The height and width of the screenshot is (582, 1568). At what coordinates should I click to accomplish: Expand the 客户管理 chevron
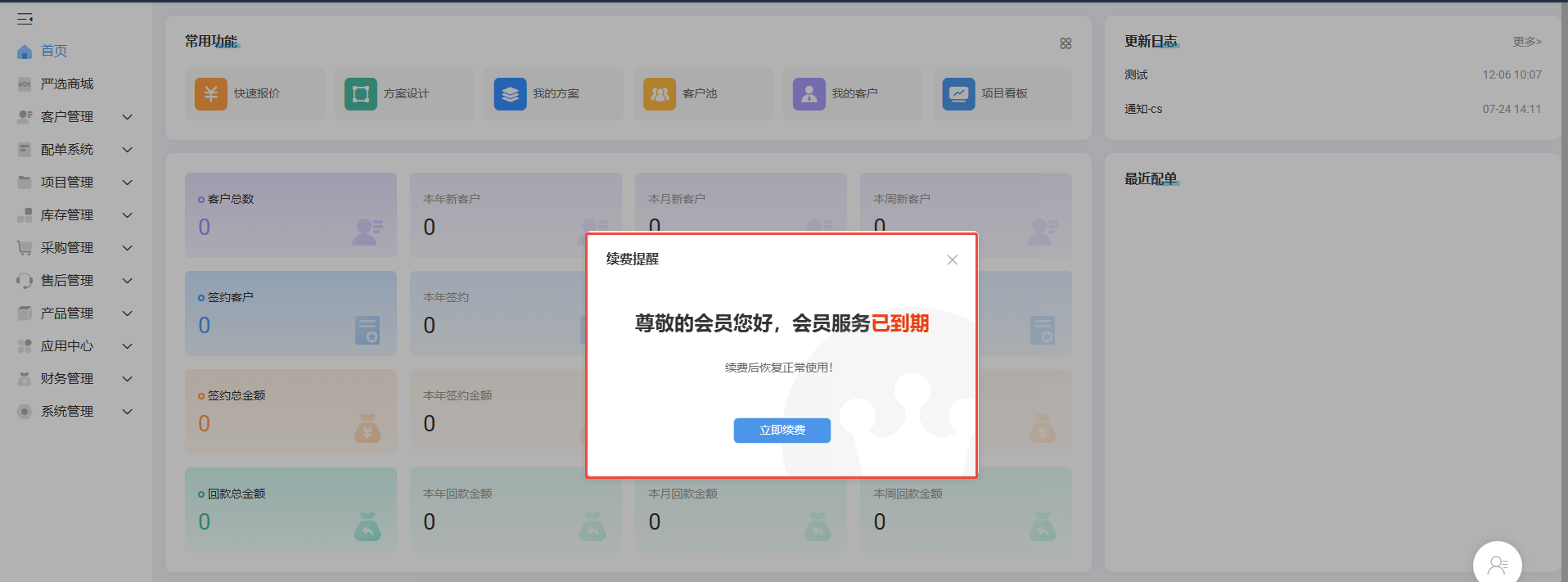(127, 117)
